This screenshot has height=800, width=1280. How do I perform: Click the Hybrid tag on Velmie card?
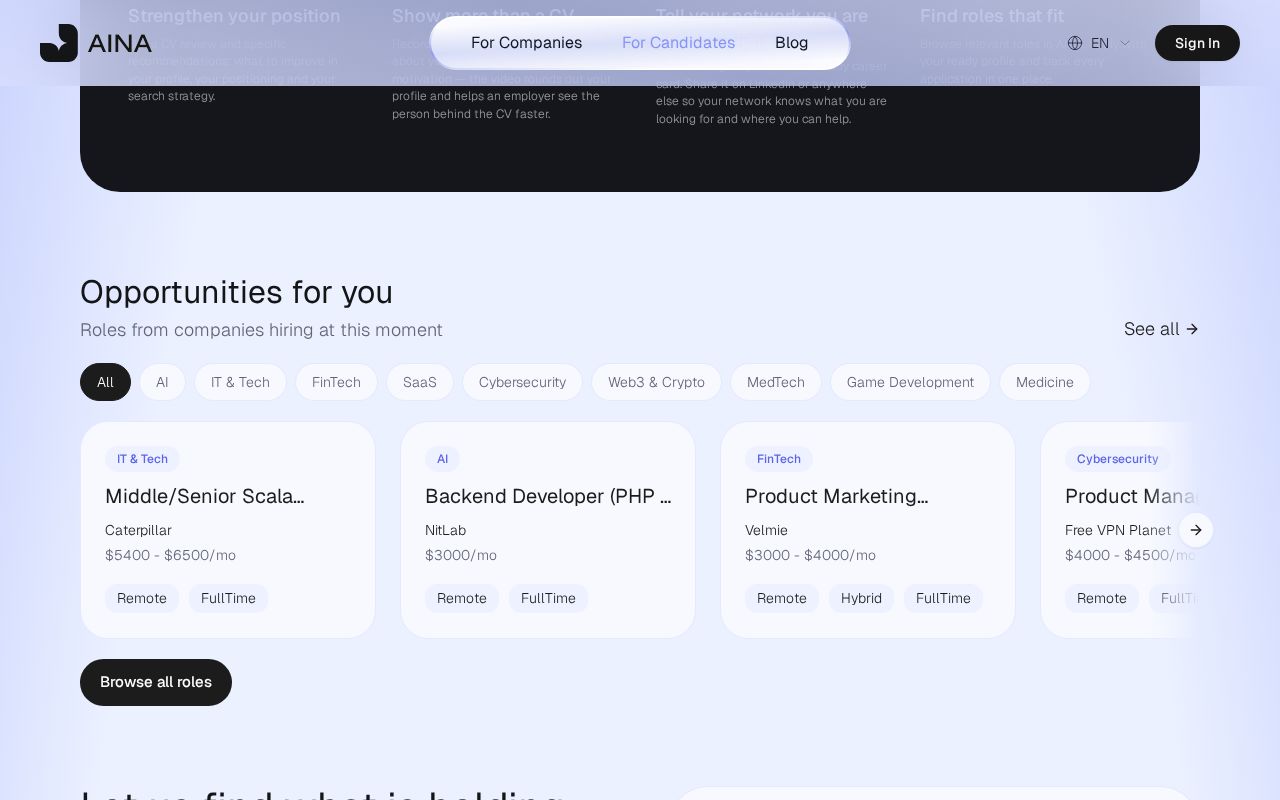(x=861, y=598)
